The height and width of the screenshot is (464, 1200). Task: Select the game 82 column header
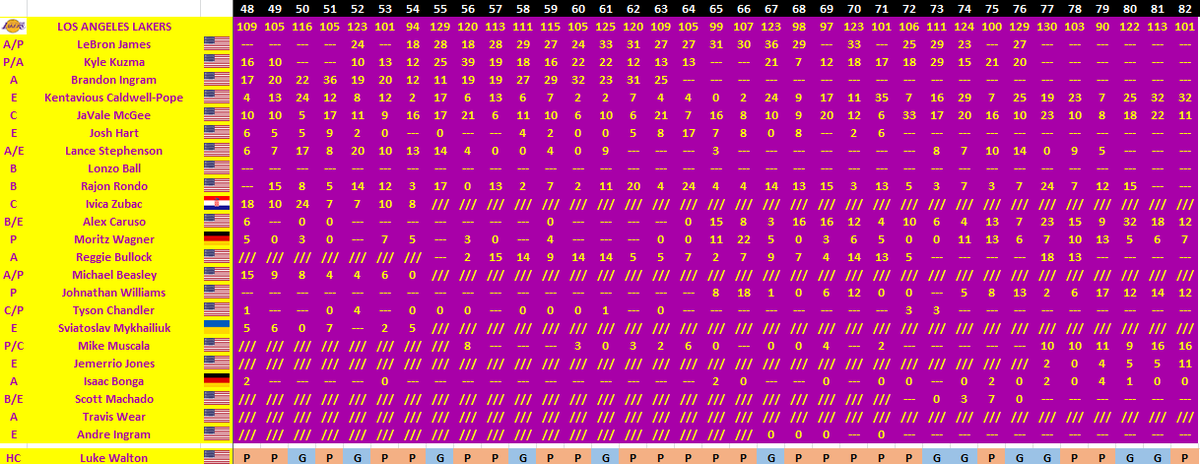click(x=1185, y=9)
